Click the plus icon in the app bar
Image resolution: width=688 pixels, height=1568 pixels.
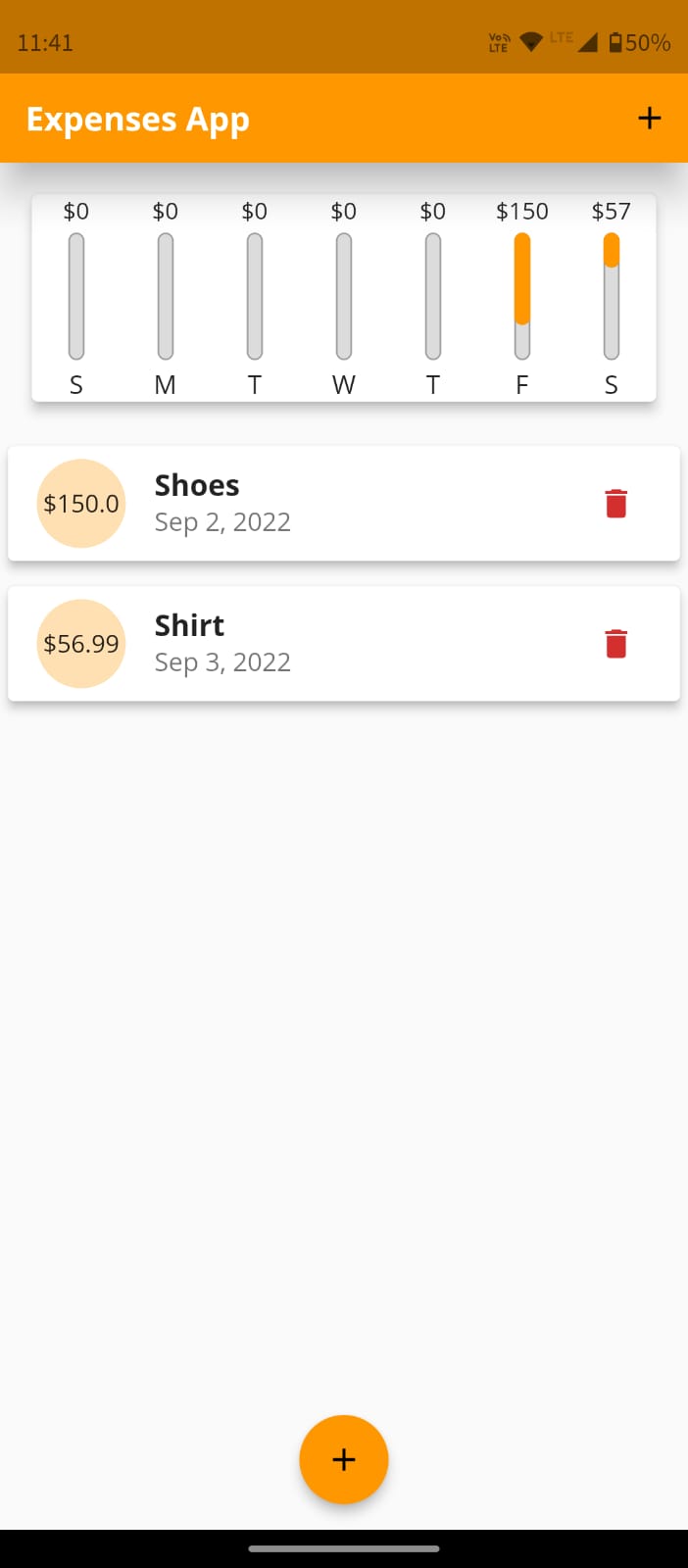[x=649, y=118]
